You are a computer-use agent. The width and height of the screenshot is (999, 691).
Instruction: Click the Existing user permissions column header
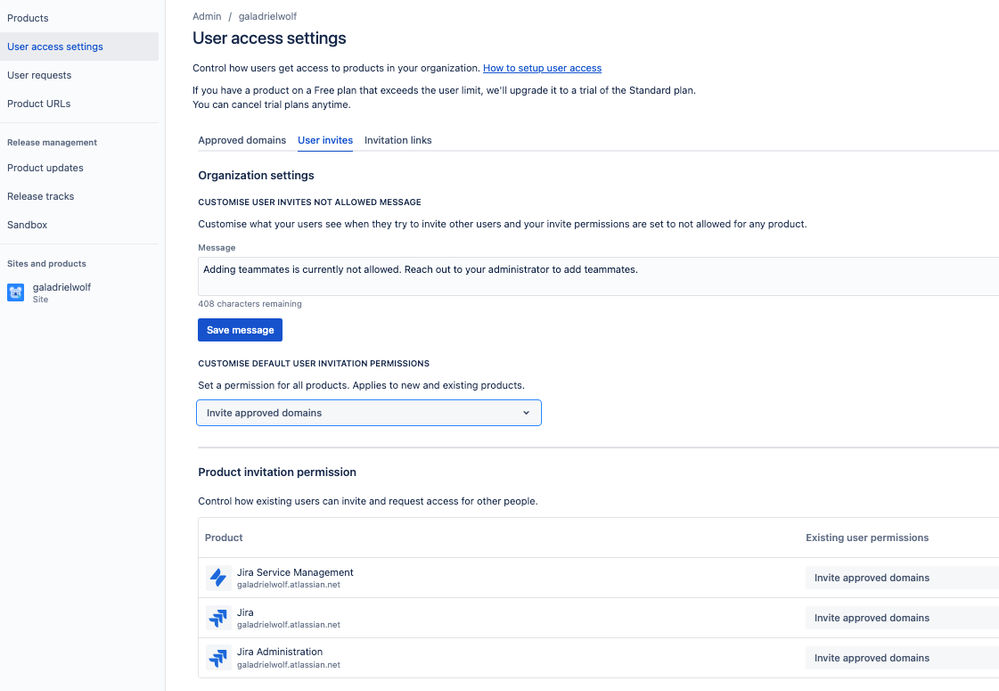click(x=867, y=538)
